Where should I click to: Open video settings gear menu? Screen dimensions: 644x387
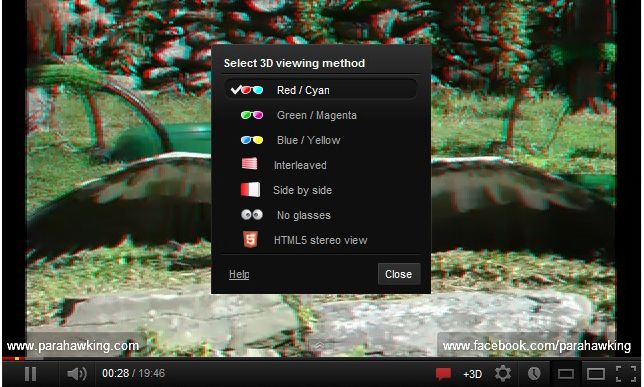tap(503, 374)
